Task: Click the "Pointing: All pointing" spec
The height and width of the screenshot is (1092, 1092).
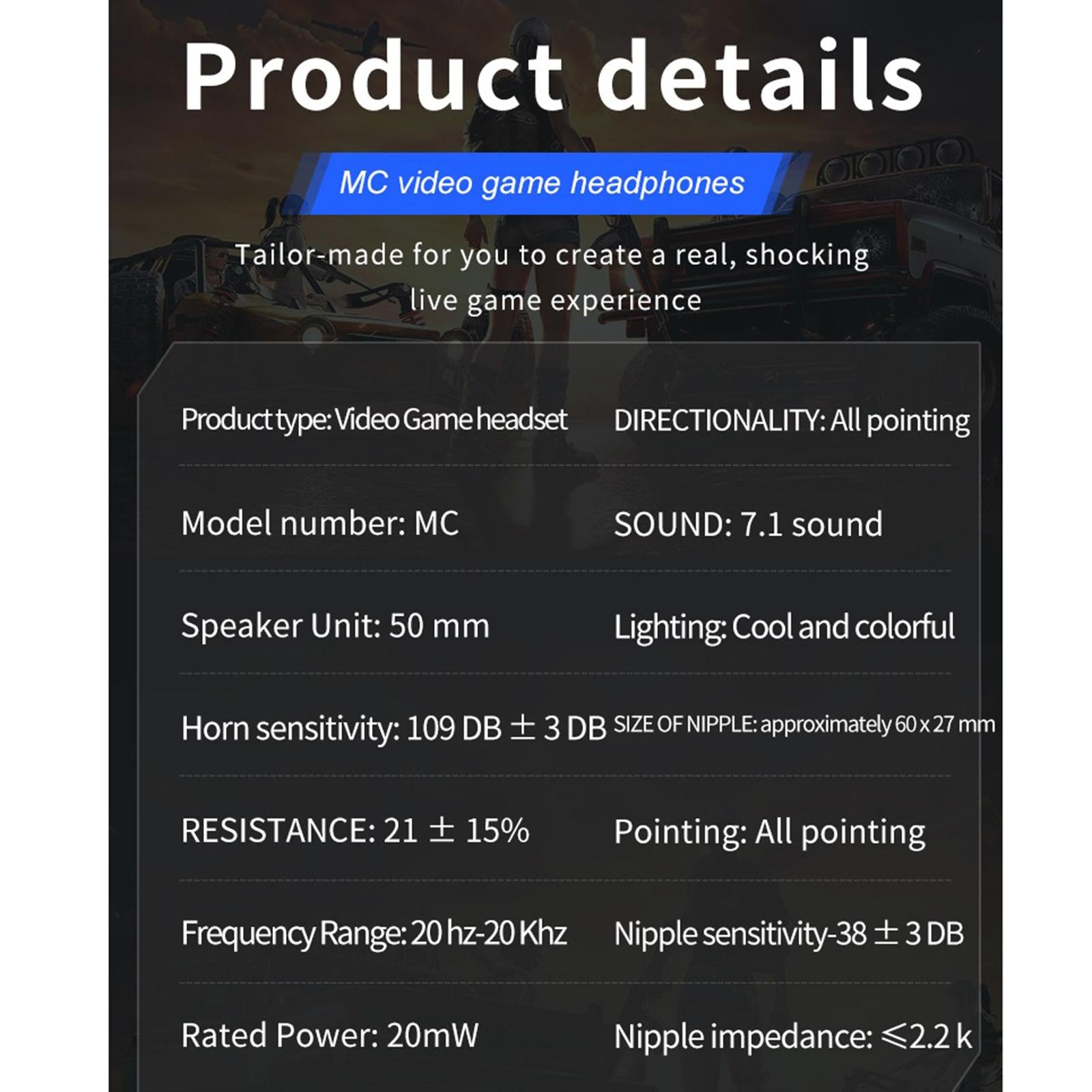Action: 769,831
